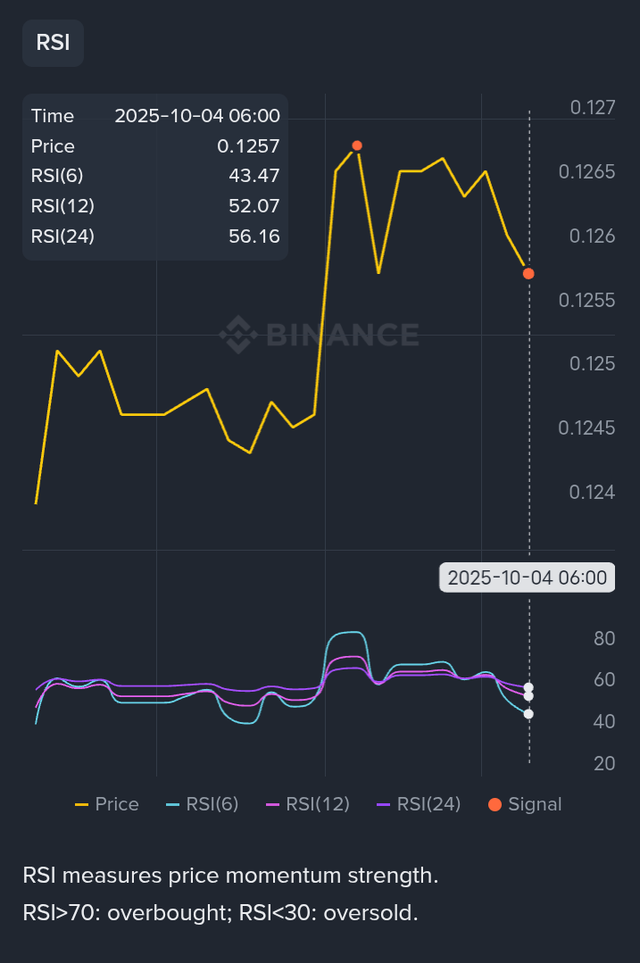Click the crosshair date label 2025-10-04 06:00
The width and height of the screenshot is (640, 963).
click(527, 578)
